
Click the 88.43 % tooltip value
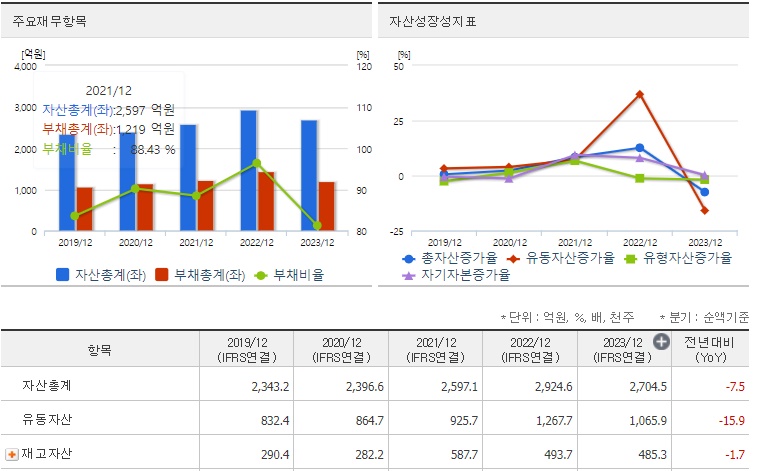click(x=153, y=149)
